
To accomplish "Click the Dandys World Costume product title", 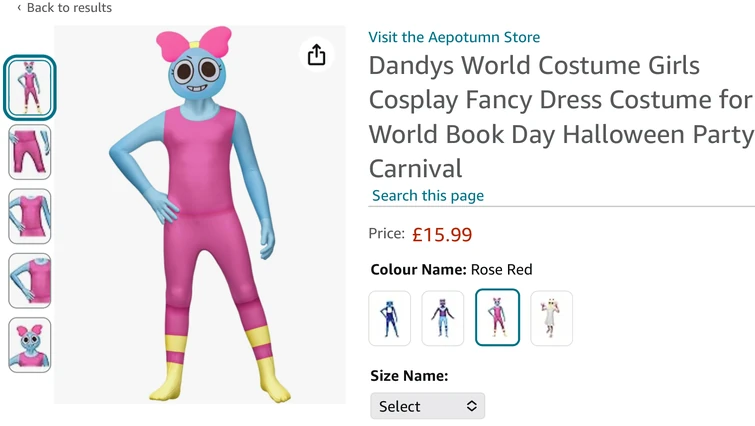I will [561, 117].
